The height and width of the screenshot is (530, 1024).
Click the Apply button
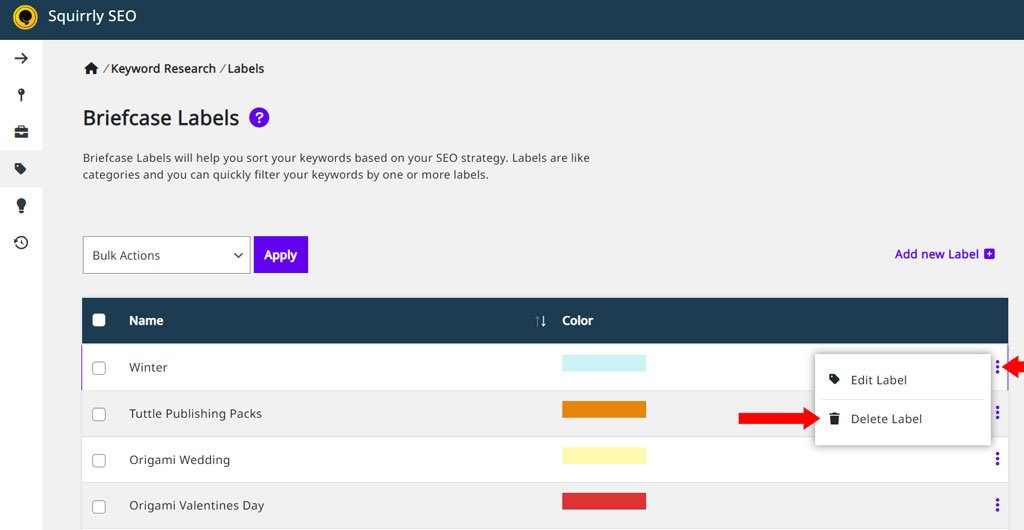point(281,255)
